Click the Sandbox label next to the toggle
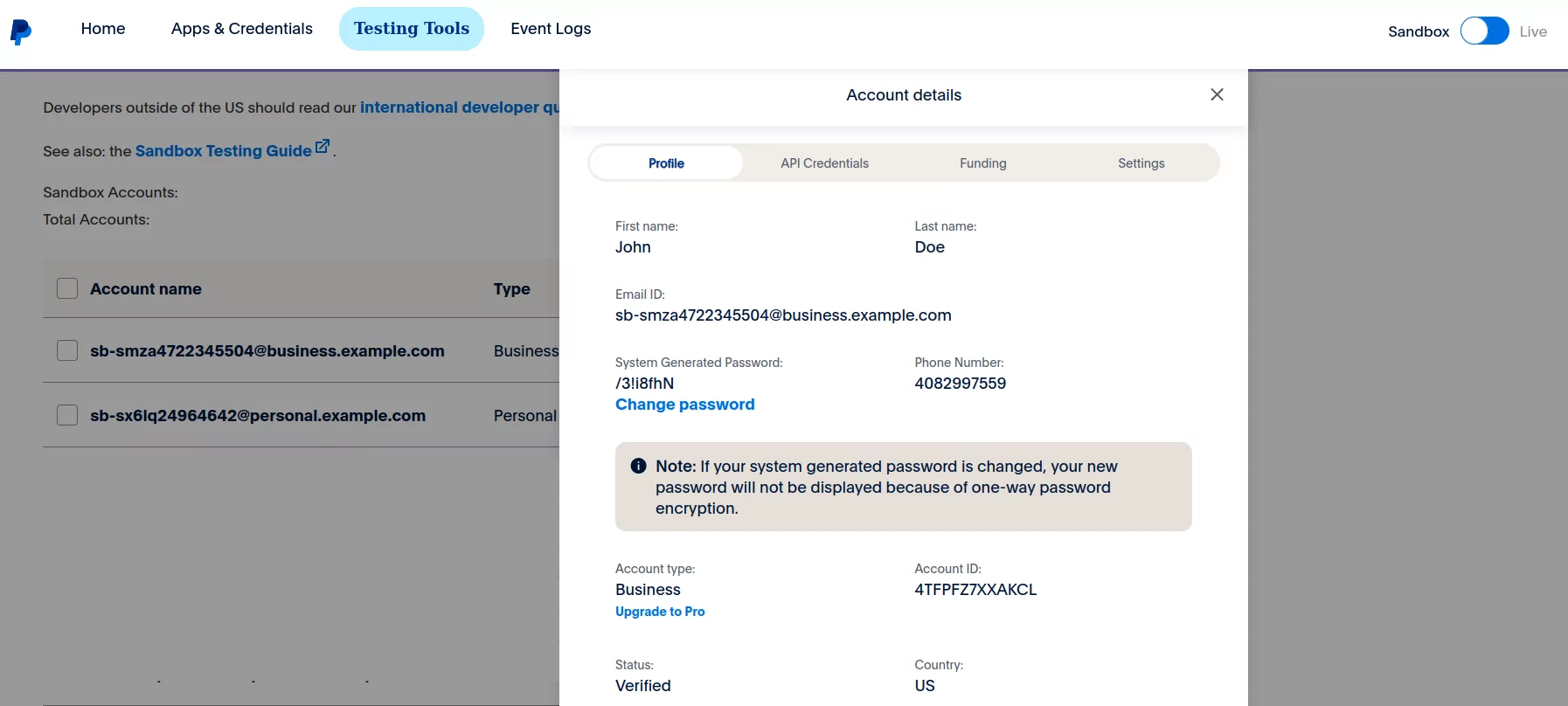 [x=1419, y=31]
